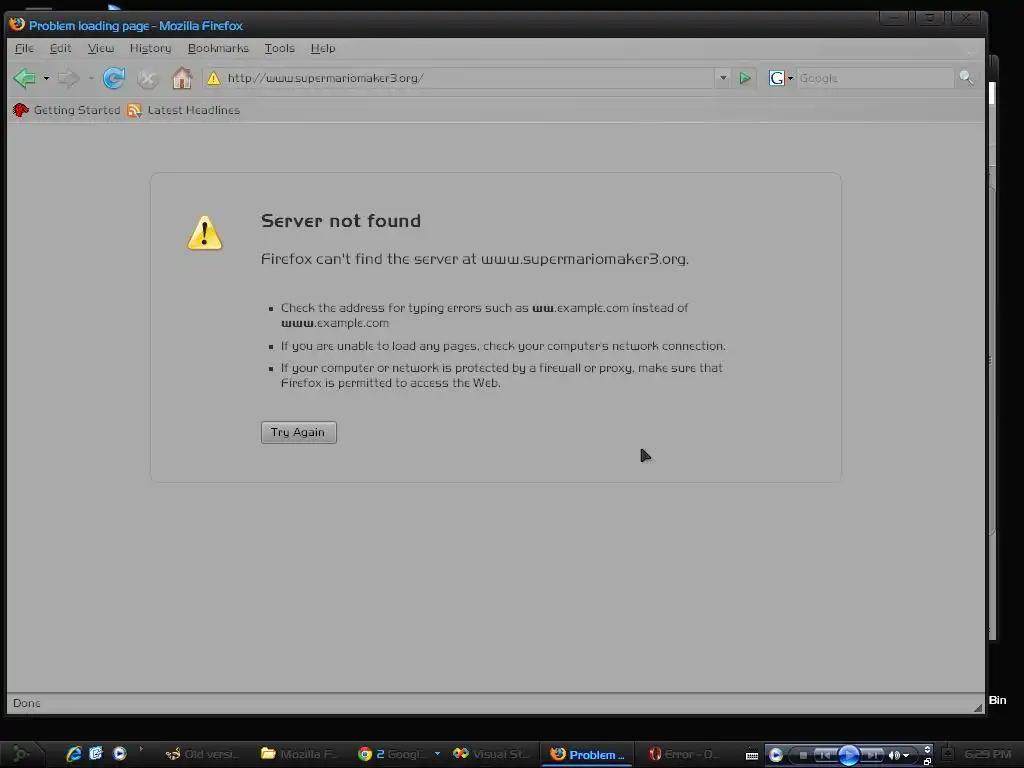Screen dimensions: 1024x768
Task: Click the keyboard icon in taskbar
Action: pyautogui.click(x=752, y=756)
